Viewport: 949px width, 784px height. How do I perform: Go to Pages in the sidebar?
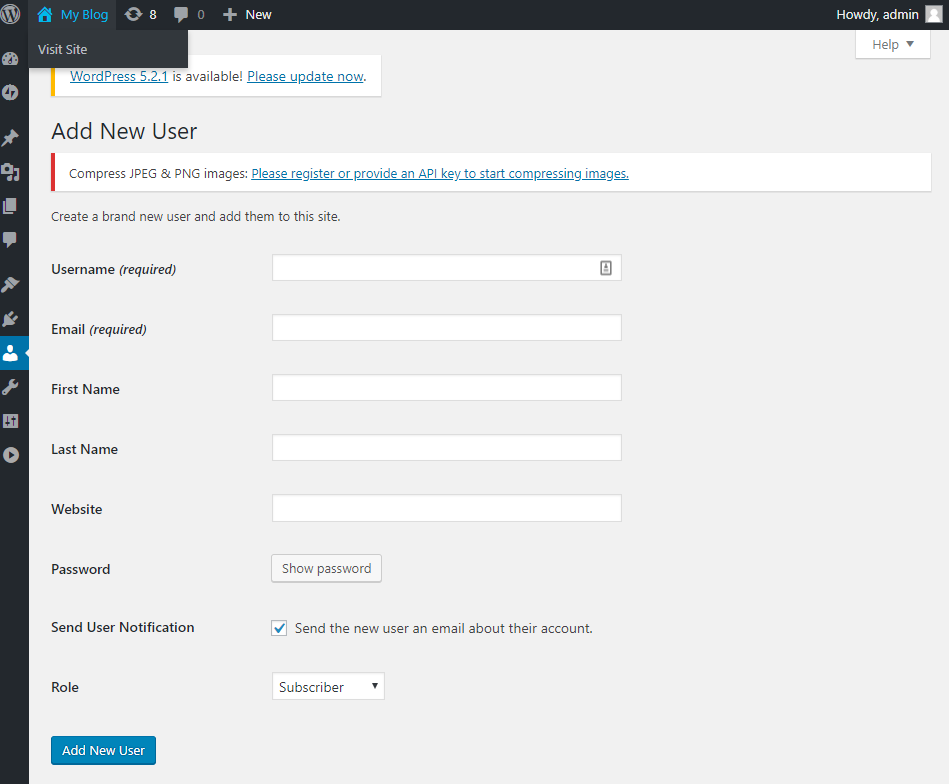(x=11, y=206)
